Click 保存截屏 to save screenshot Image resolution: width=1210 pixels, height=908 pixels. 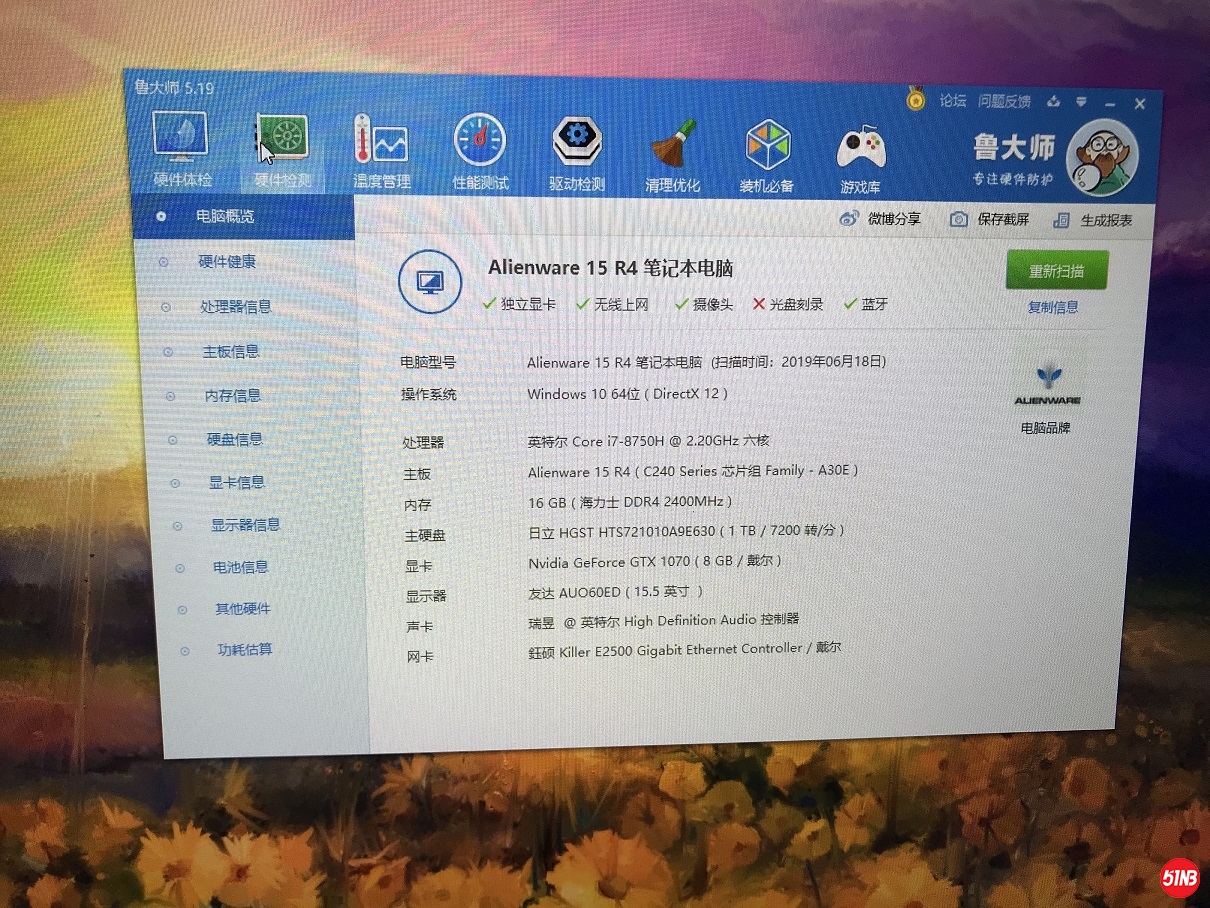[989, 219]
